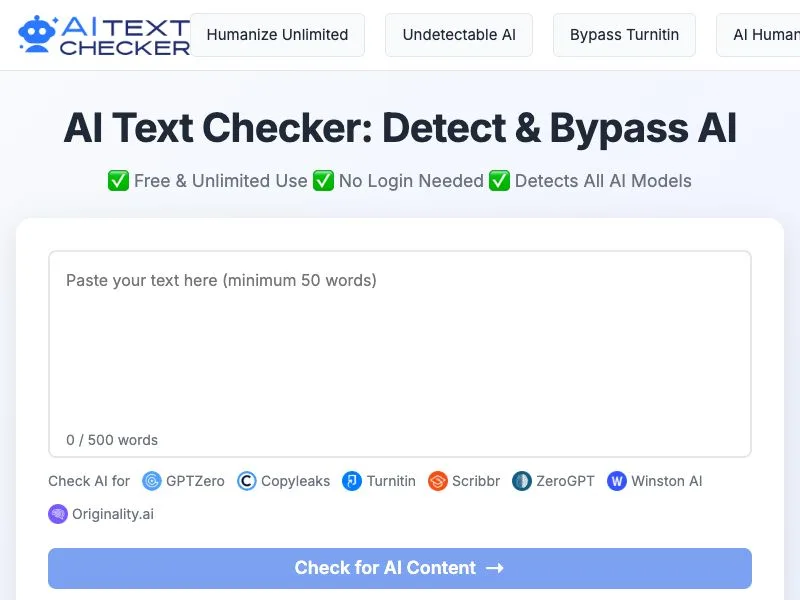The height and width of the screenshot is (600, 800).
Task: Click the 0 / 500 words counter
Action: [x=112, y=440]
